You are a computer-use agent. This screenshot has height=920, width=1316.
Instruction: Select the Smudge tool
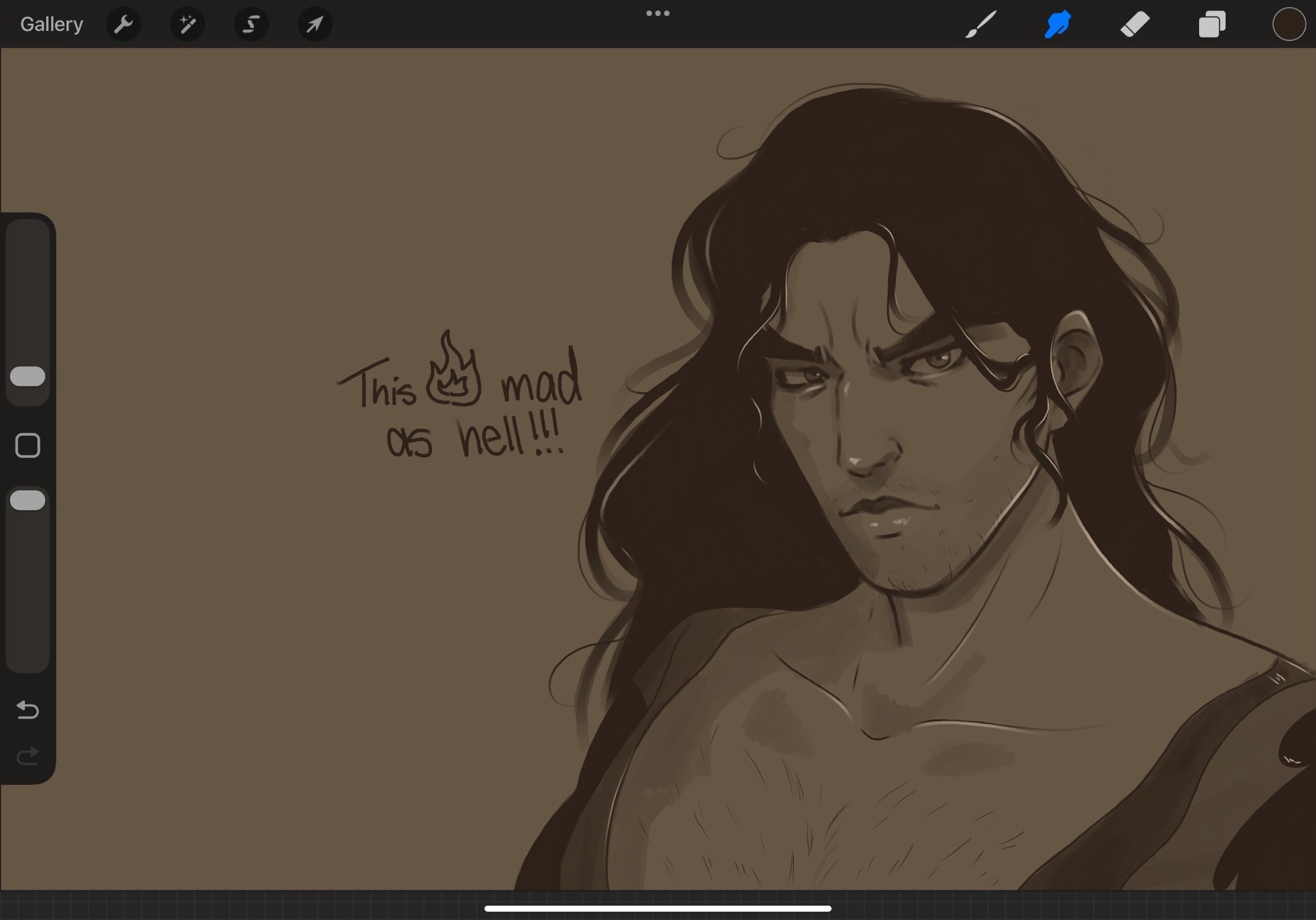1058,24
